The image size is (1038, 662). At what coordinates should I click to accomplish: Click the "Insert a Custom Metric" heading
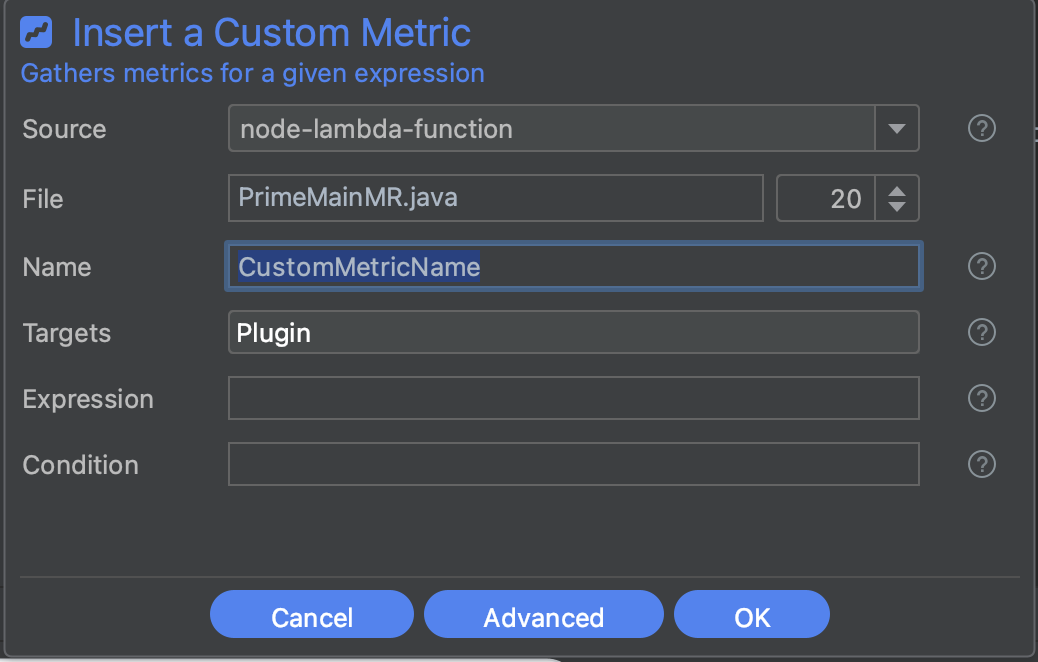coord(271,34)
